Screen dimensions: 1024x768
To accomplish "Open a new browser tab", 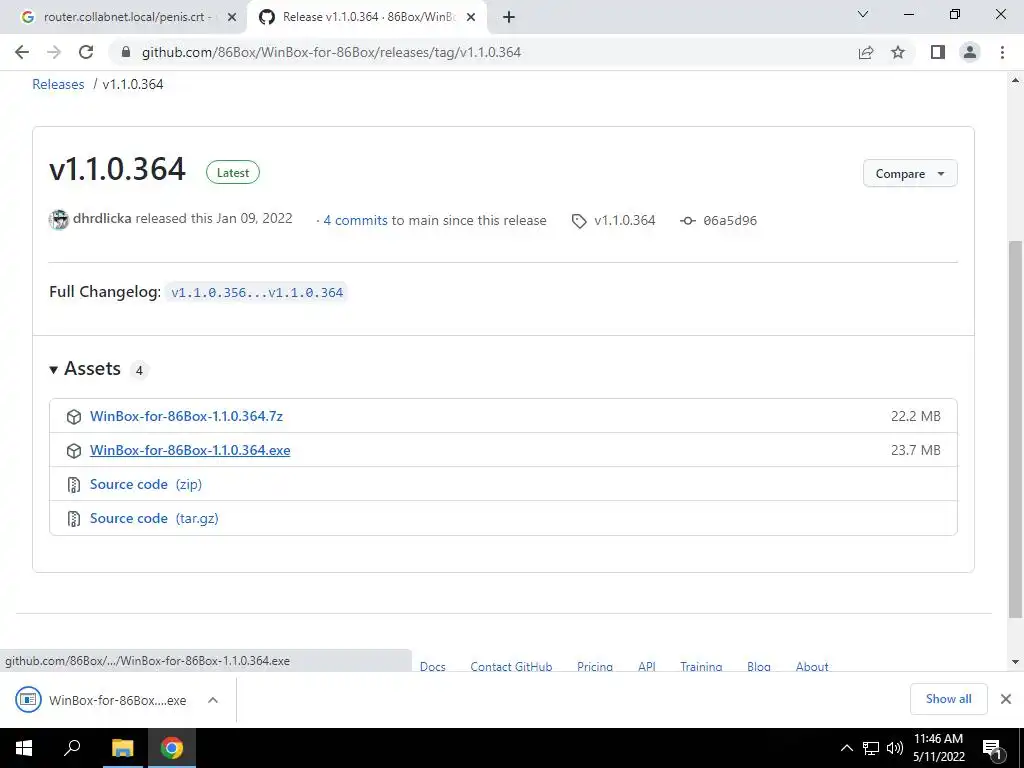I will point(509,18).
